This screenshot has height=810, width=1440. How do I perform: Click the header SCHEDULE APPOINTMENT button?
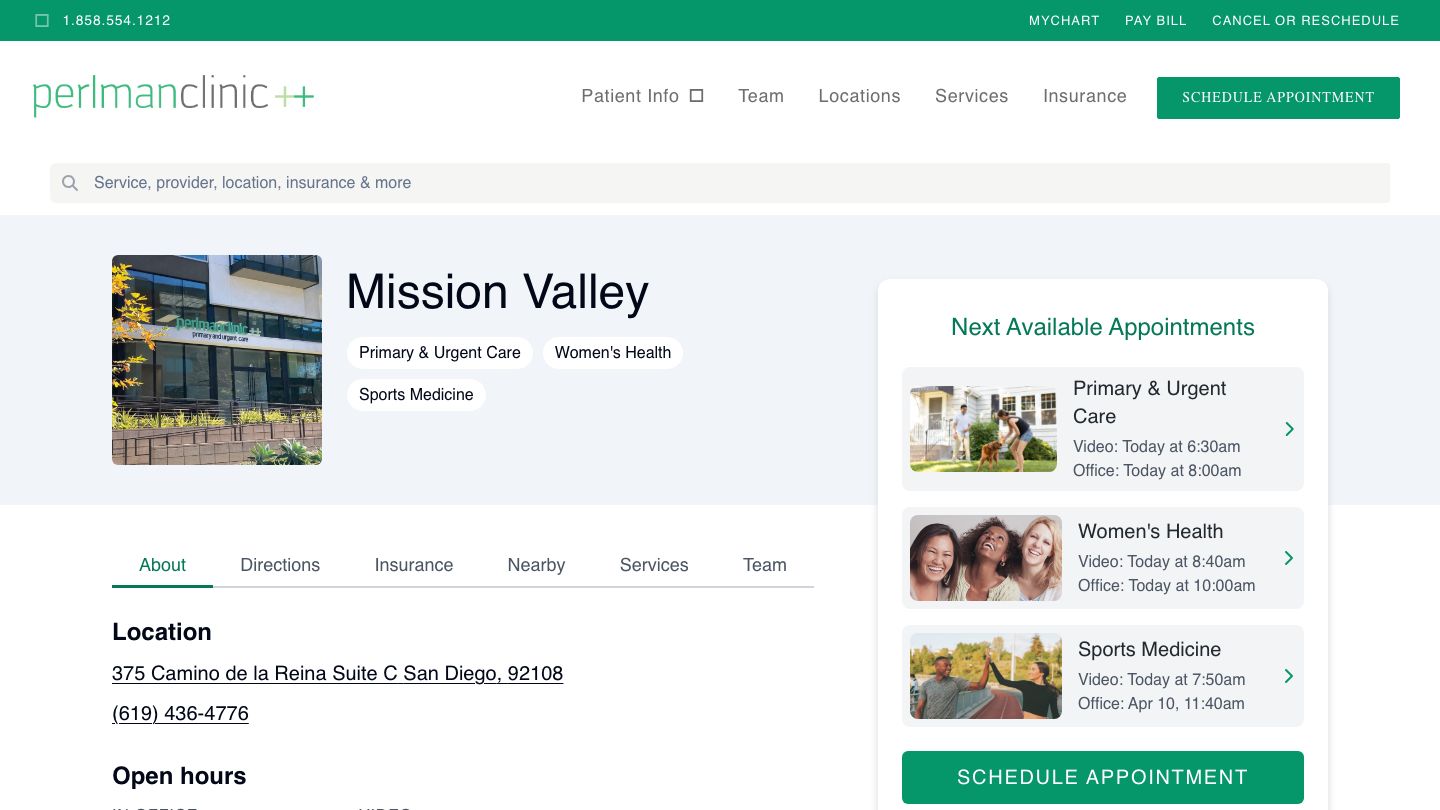click(x=1278, y=97)
